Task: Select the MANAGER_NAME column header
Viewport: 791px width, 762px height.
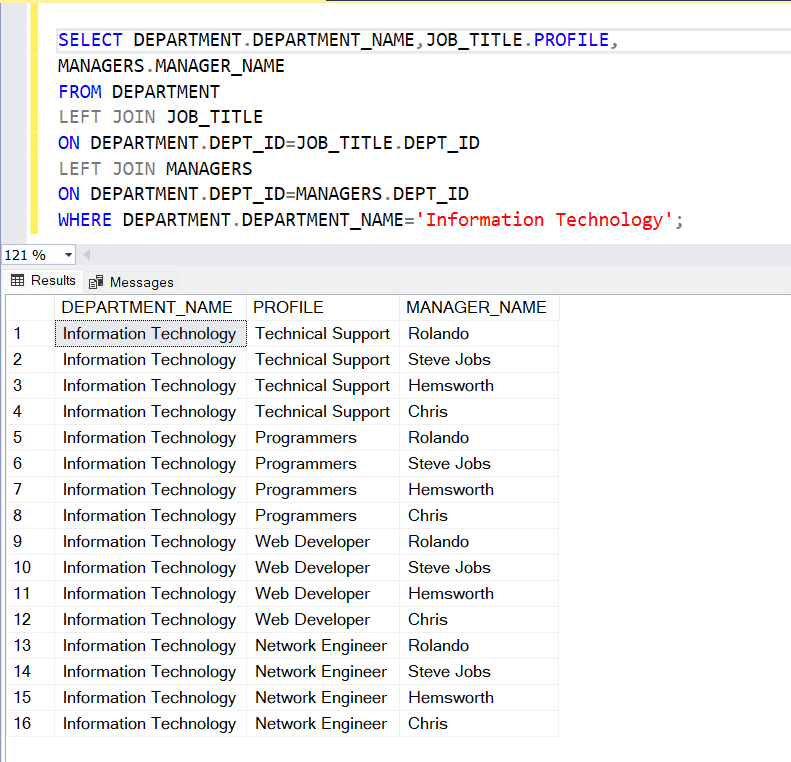Action: coord(479,307)
